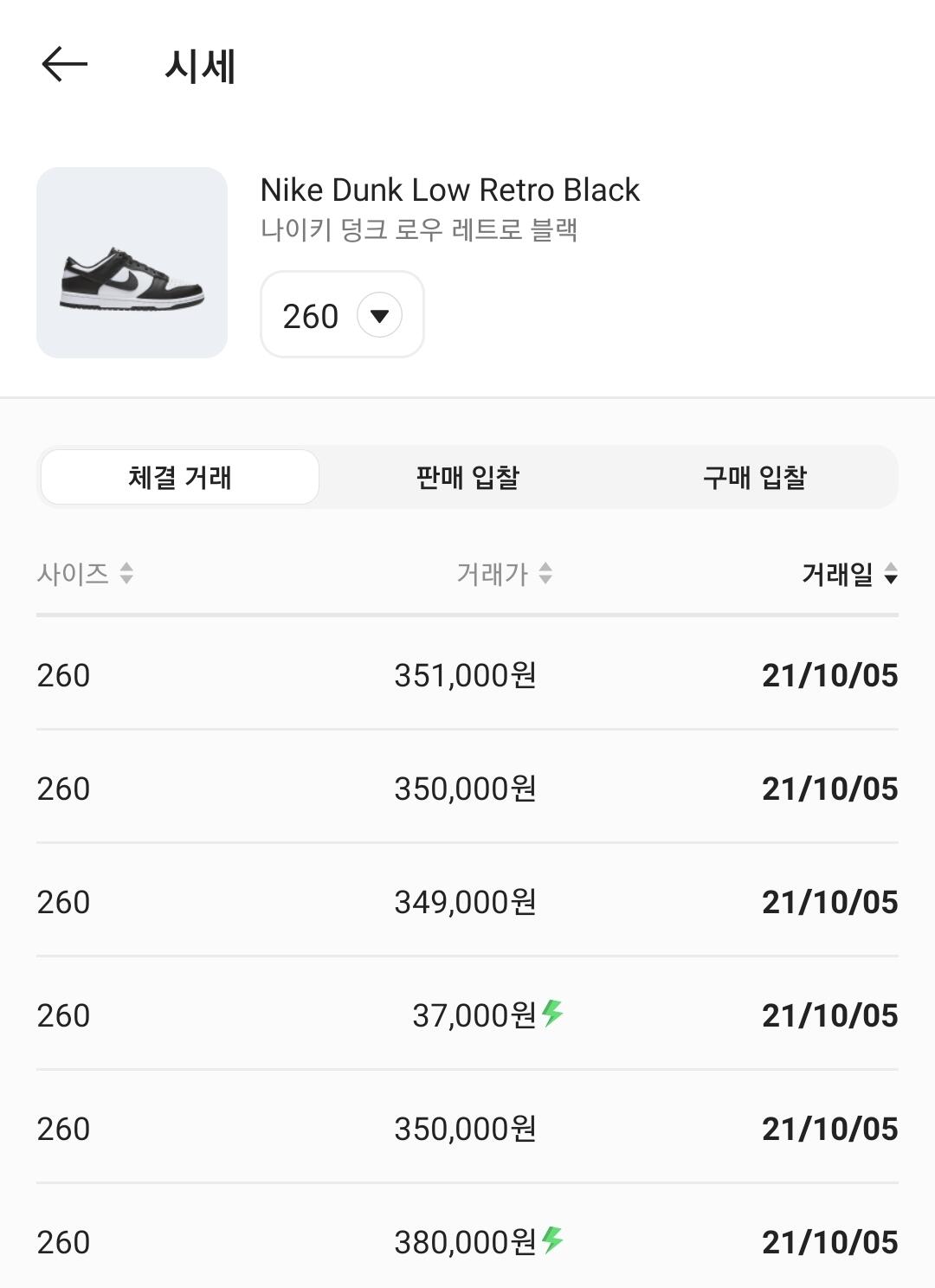The image size is (935, 1288).
Task: Open the 260 size dropdown
Action: pyautogui.click(x=343, y=315)
